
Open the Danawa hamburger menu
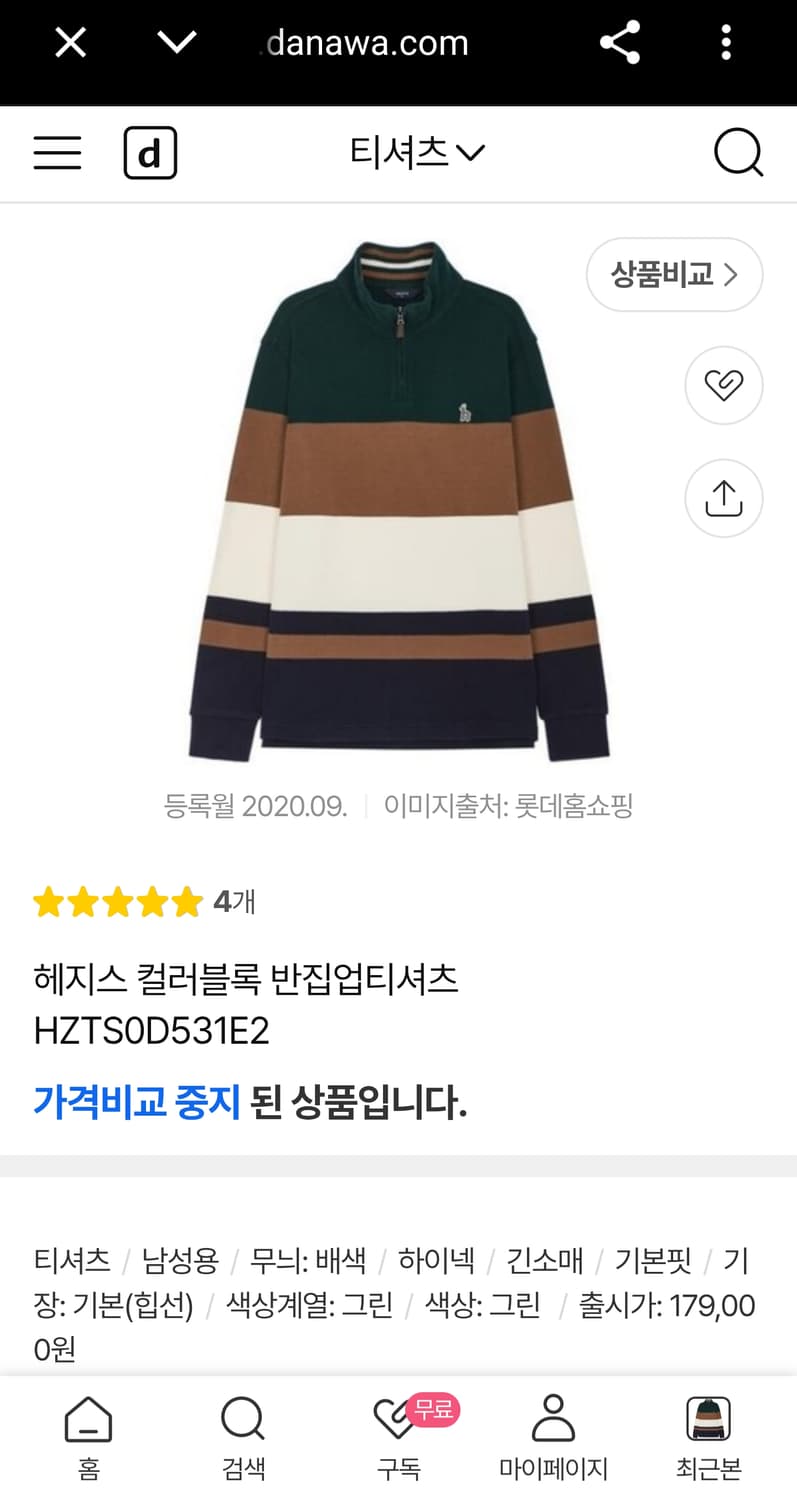point(57,152)
